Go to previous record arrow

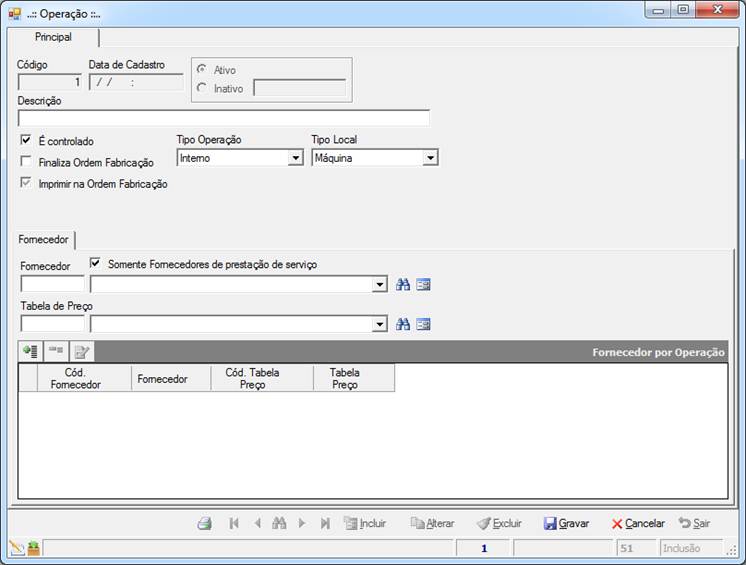click(x=257, y=524)
